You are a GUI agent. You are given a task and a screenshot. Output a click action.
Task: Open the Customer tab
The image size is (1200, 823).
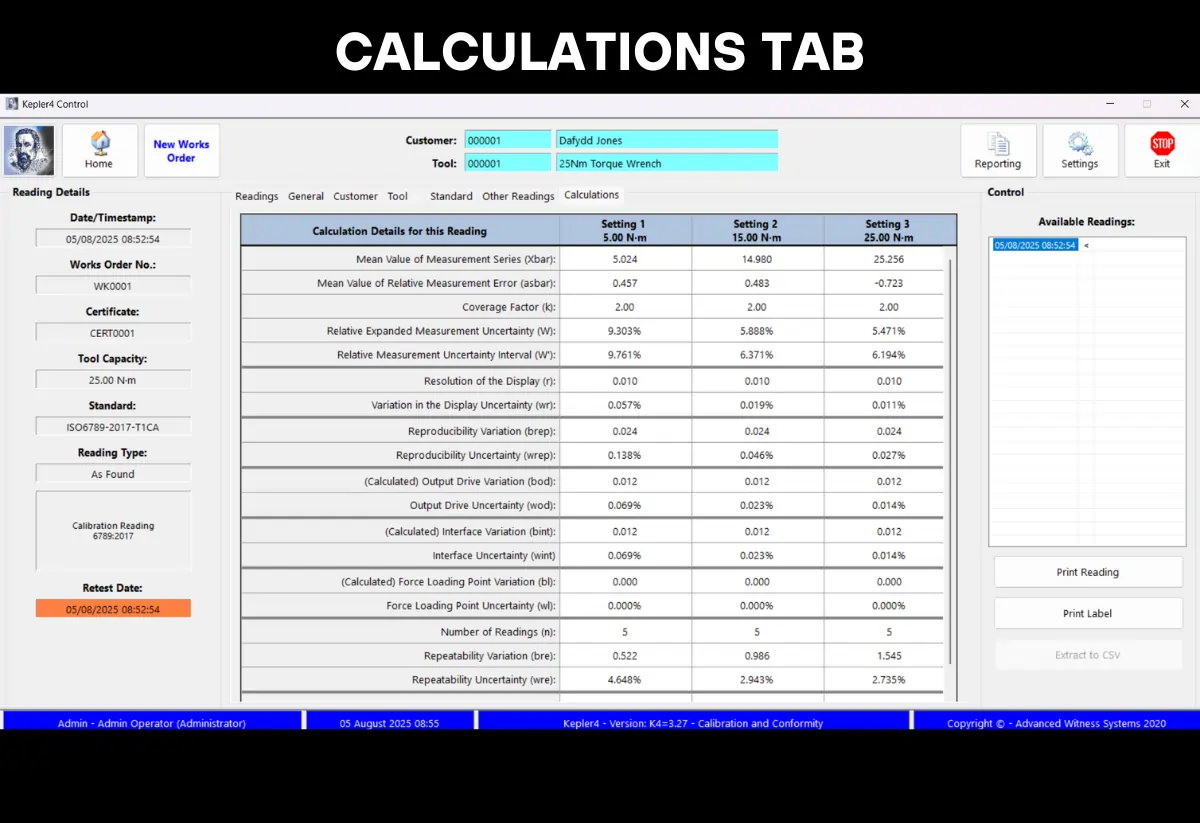click(355, 195)
